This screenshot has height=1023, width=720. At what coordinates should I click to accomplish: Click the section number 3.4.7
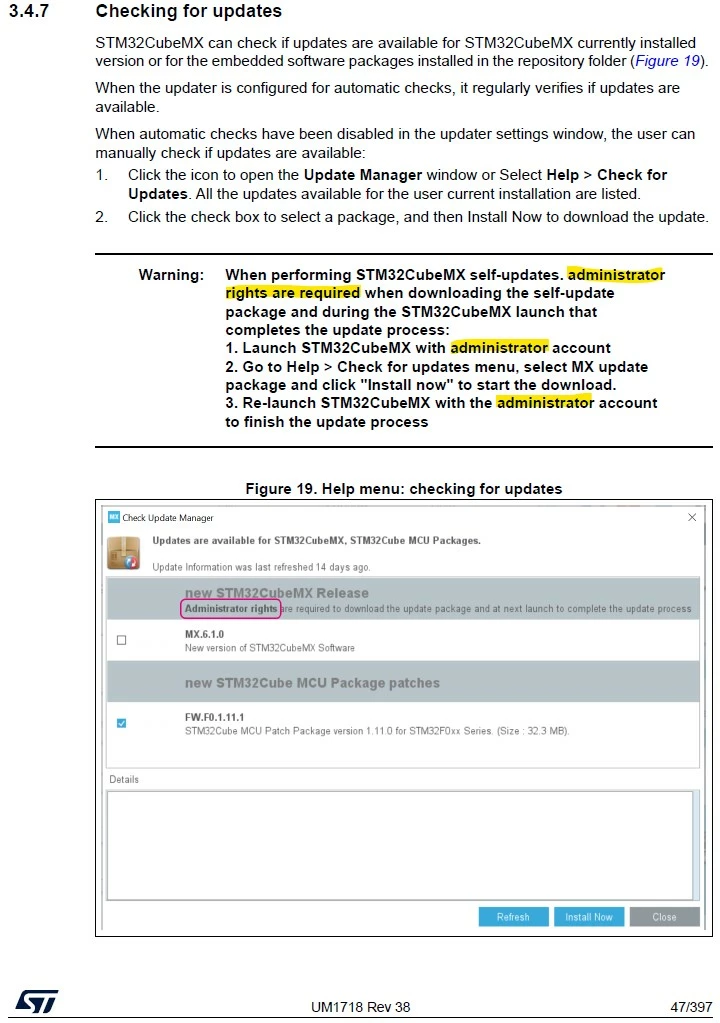29,11
